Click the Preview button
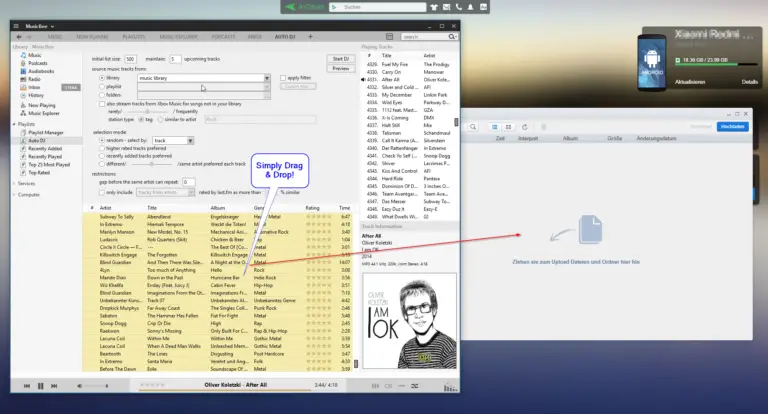Viewport: 768px width, 414px height. pos(341,69)
